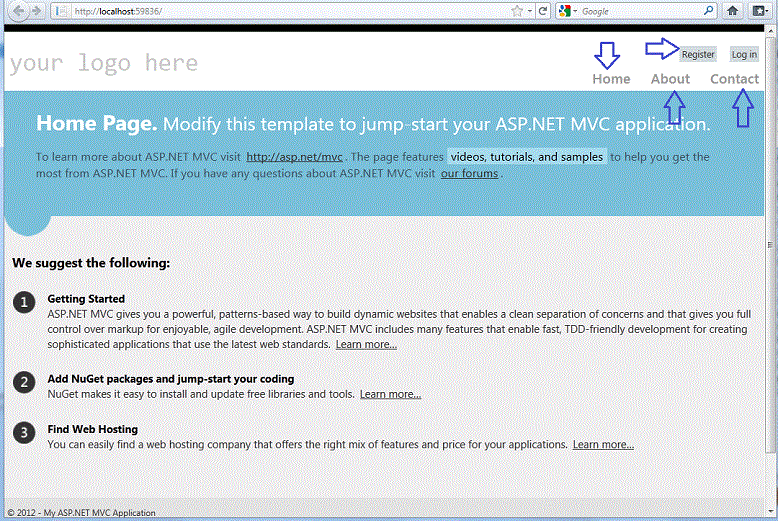Screen dimensions: 778x521
Task: Open the Register link
Action: pos(698,55)
